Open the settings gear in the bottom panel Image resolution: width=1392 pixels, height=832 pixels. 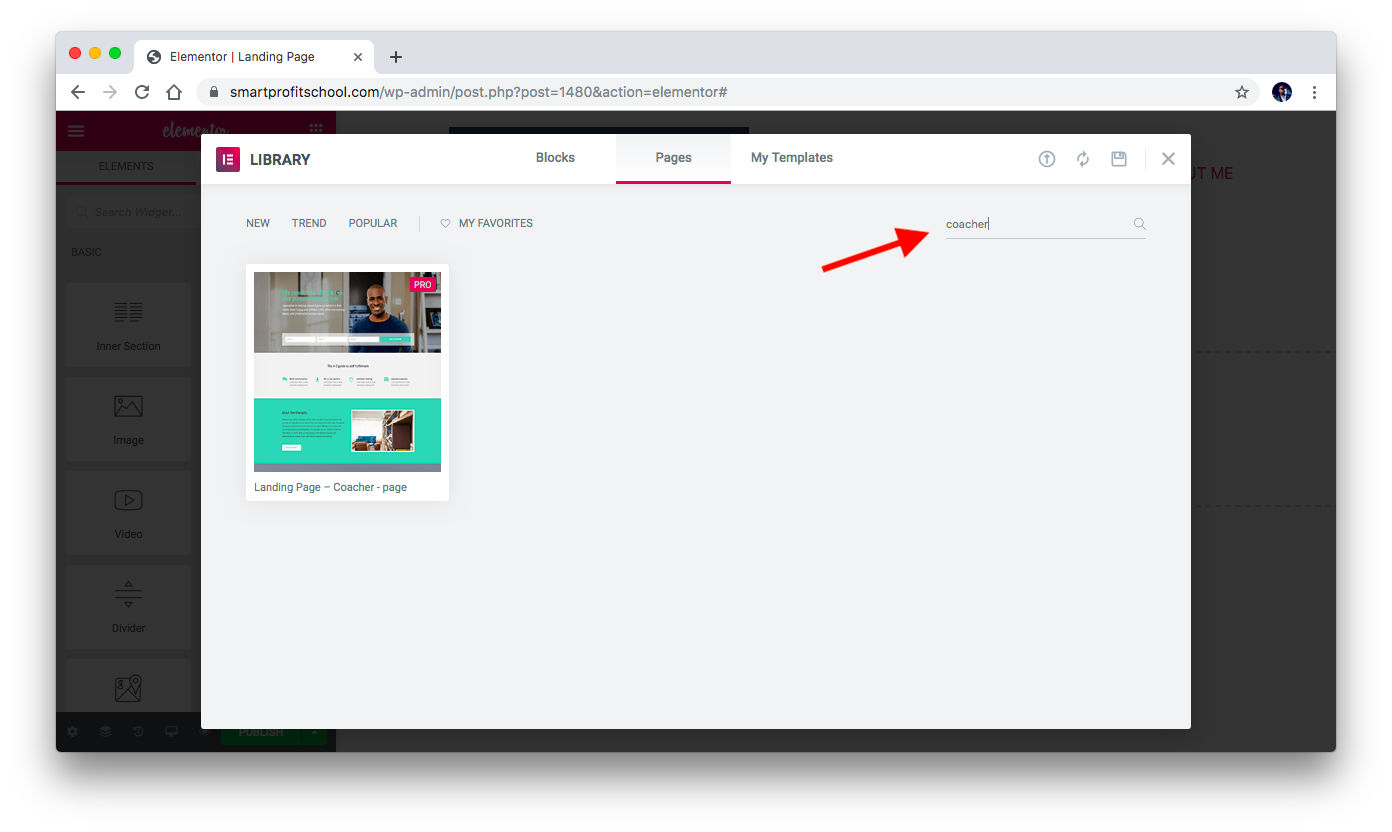click(x=72, y=732)
